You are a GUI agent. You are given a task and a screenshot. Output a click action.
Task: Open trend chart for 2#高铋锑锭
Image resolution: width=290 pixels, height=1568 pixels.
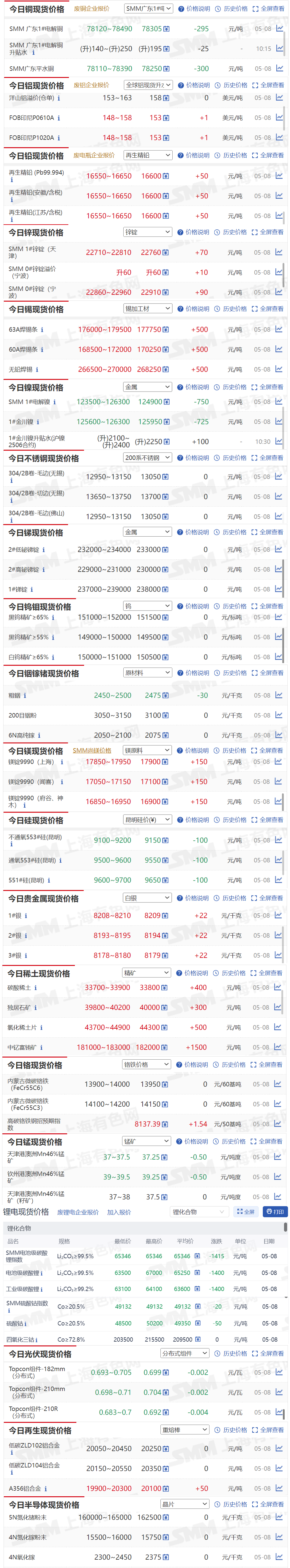(x=278, y=569)
